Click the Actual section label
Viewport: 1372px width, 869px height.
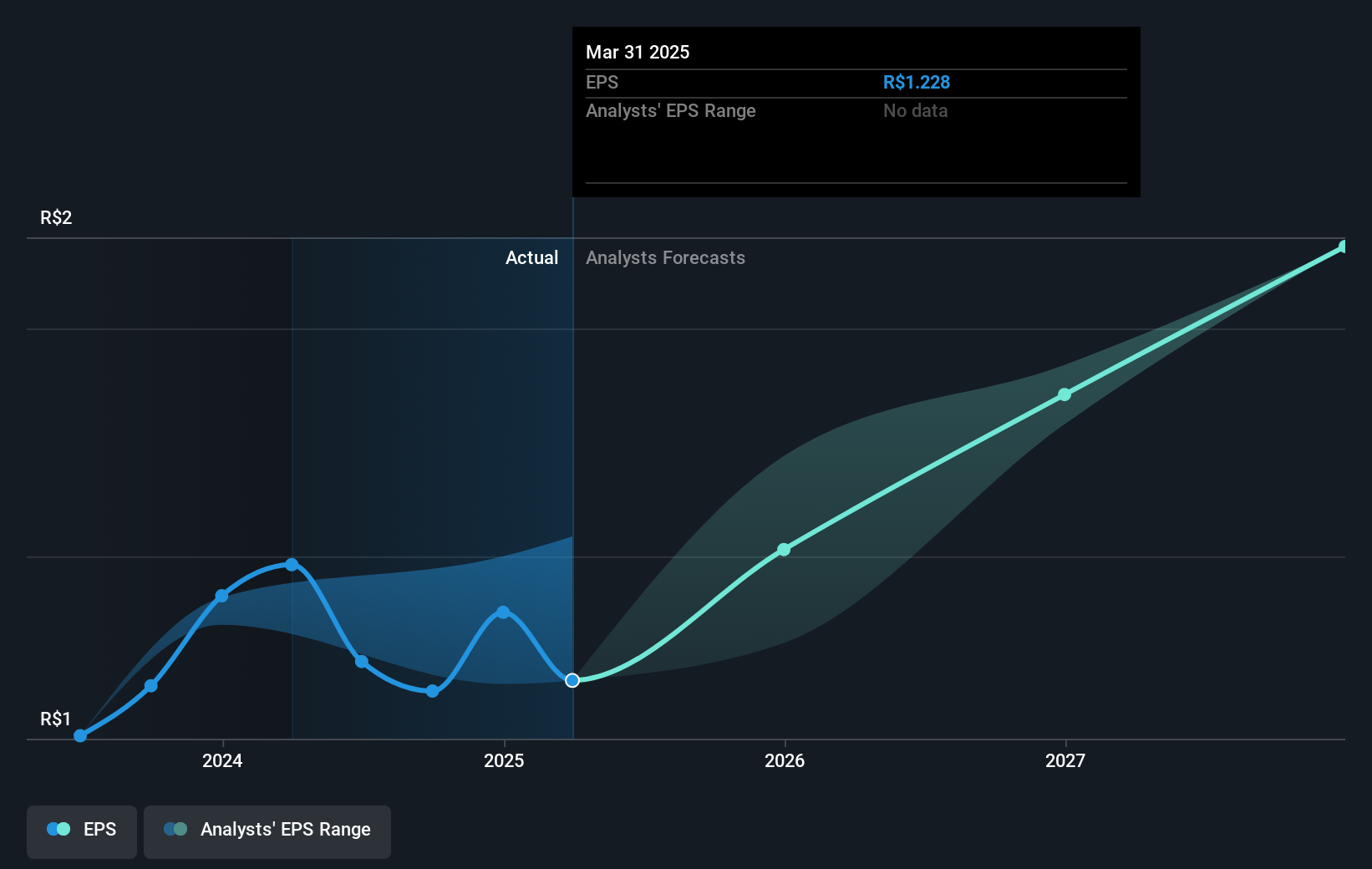(531, 257)
